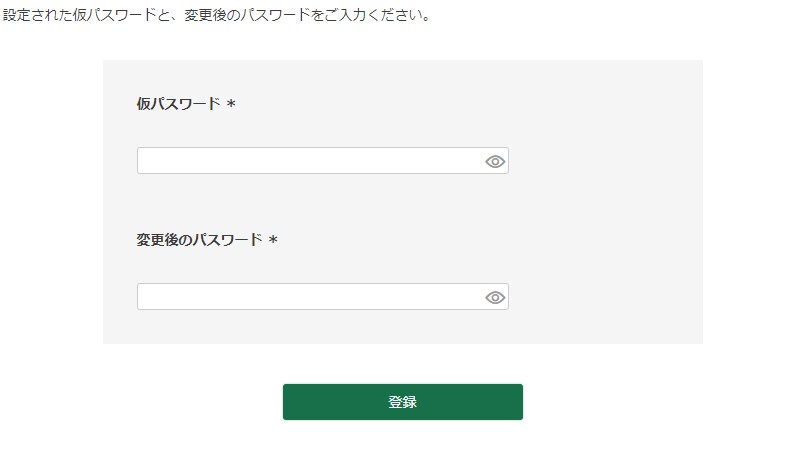Submit the form with the 登録 button
Viewport: 799px width, 455px height.
pyautogui.click(x=402, y=402)
